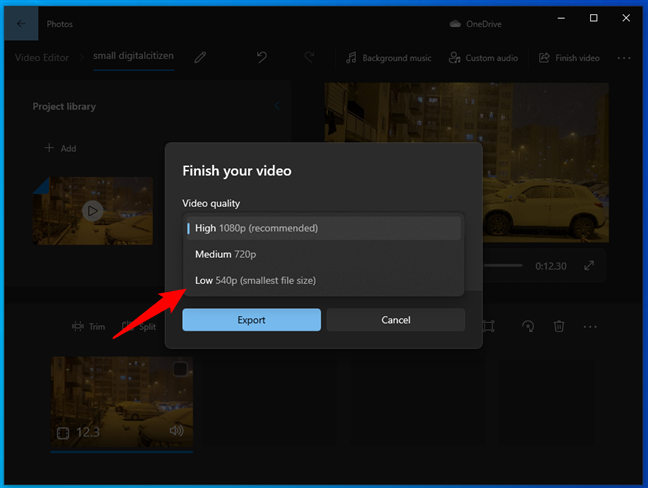Undo the last action
The image size is (648, 488).
(262, 57)
